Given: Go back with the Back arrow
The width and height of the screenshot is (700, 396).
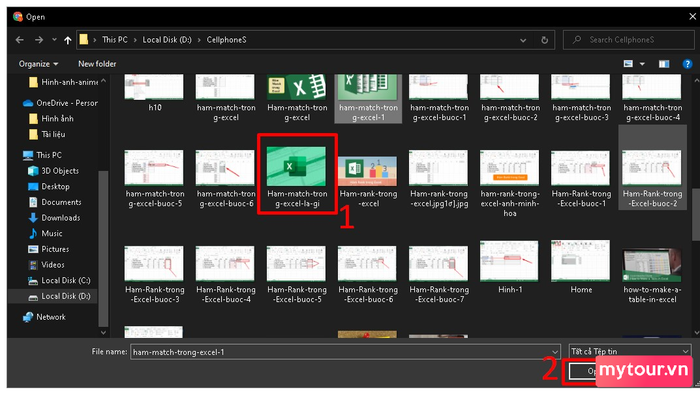Looking at the screenshot, I should click(20, 40).
